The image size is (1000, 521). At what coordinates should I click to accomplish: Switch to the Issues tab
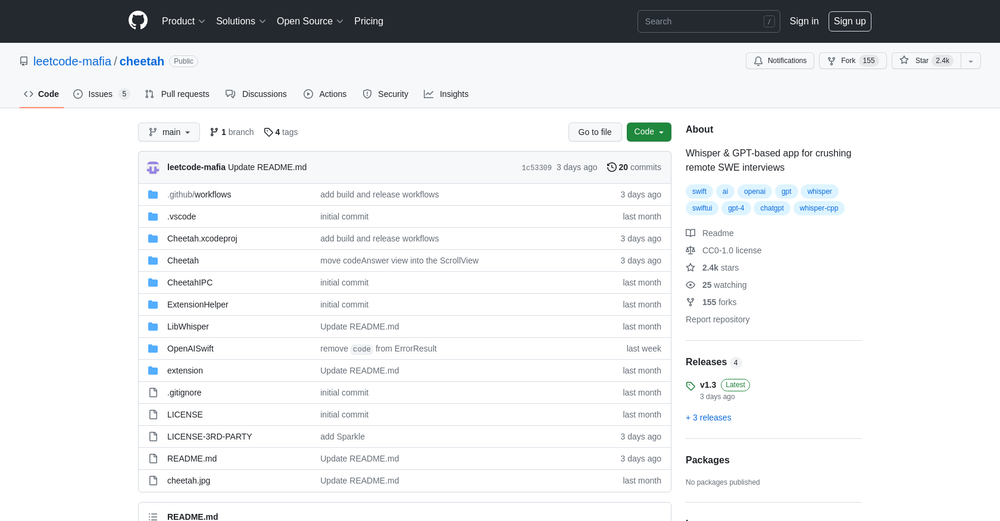(101, 94)
